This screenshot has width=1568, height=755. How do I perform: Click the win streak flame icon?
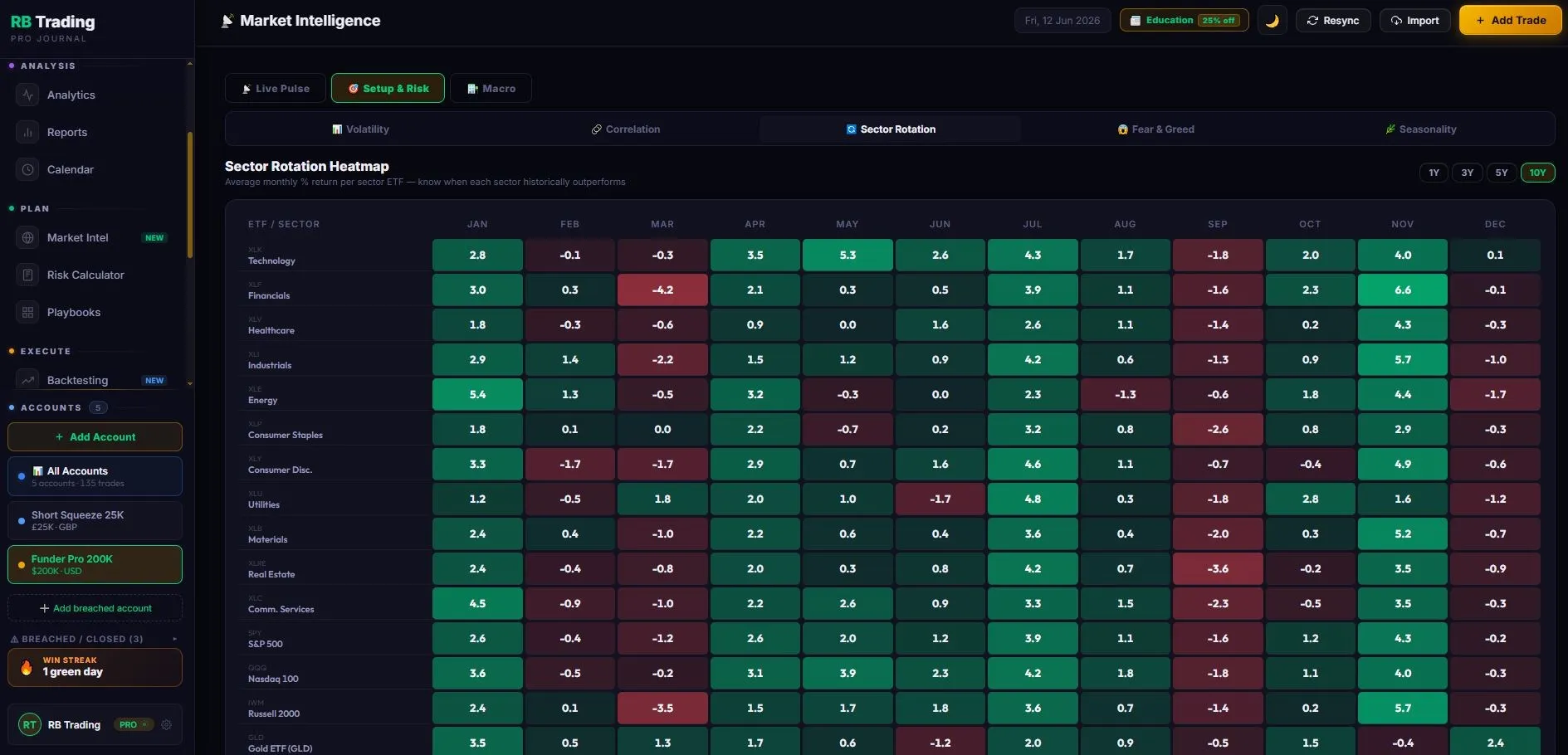tap(27, 667)
